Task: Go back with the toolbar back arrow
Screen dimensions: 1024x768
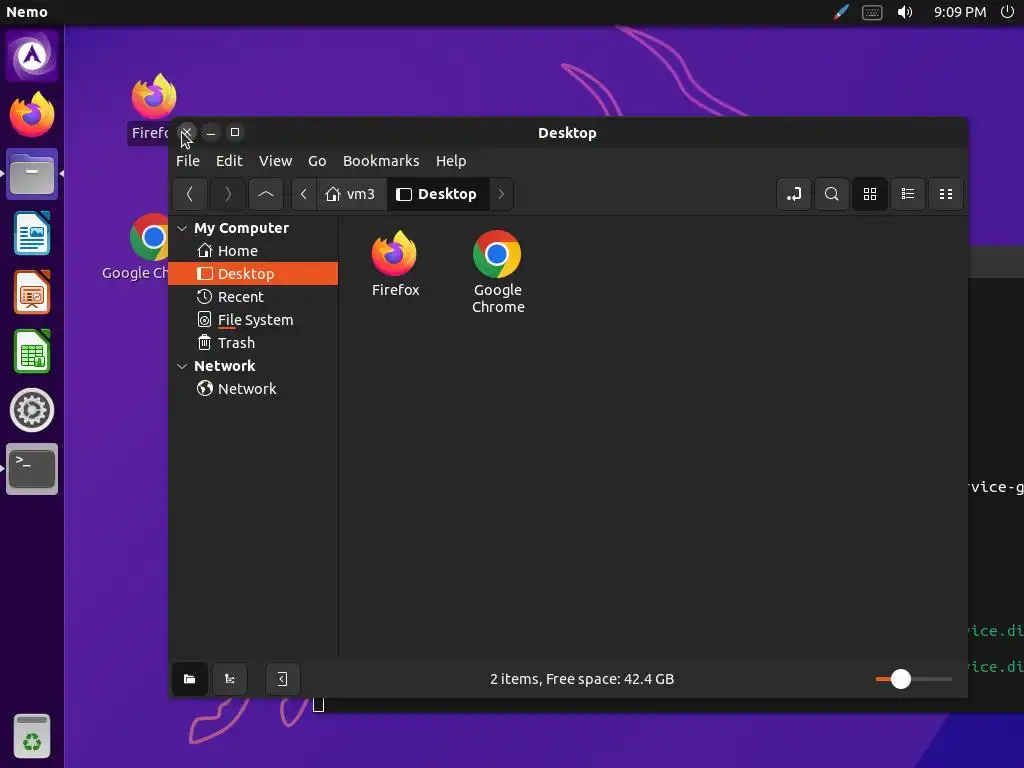Action: point(190,194)
